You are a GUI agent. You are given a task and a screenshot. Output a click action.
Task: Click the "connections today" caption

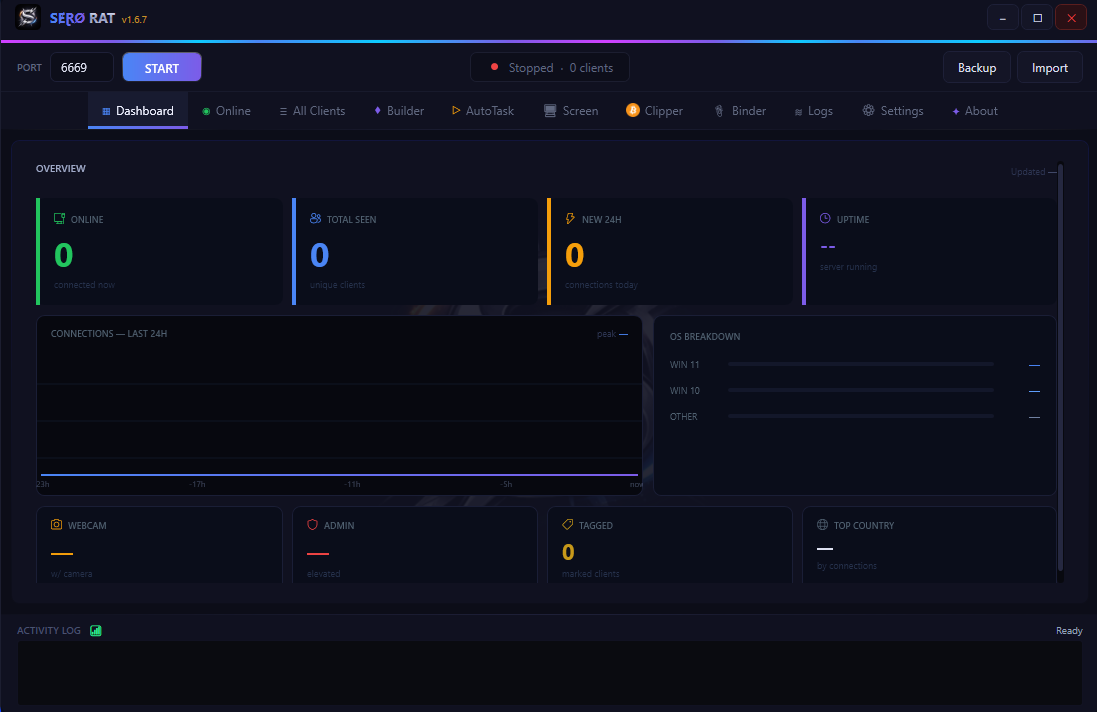point(601,285)
